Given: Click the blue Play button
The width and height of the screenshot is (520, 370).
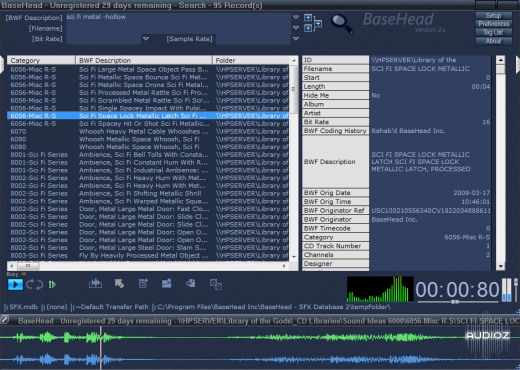Looking at the screenshot, I should 15,285.
